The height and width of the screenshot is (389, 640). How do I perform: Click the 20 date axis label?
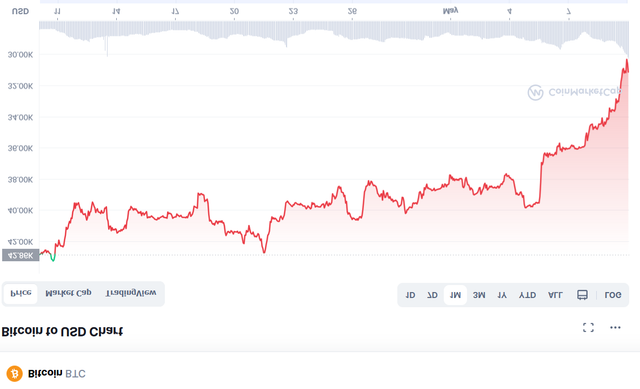tap(234, 11)
